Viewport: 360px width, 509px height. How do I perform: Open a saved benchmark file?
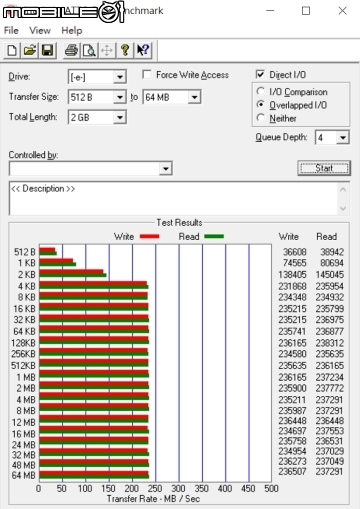point(30,51)
